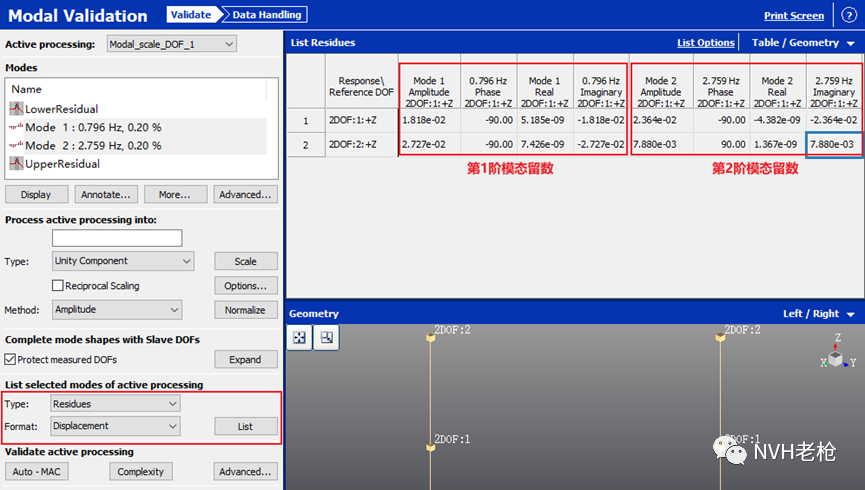Click the XYZ orientation cube icon
This screenshot has width=865, height=490.
837,358
